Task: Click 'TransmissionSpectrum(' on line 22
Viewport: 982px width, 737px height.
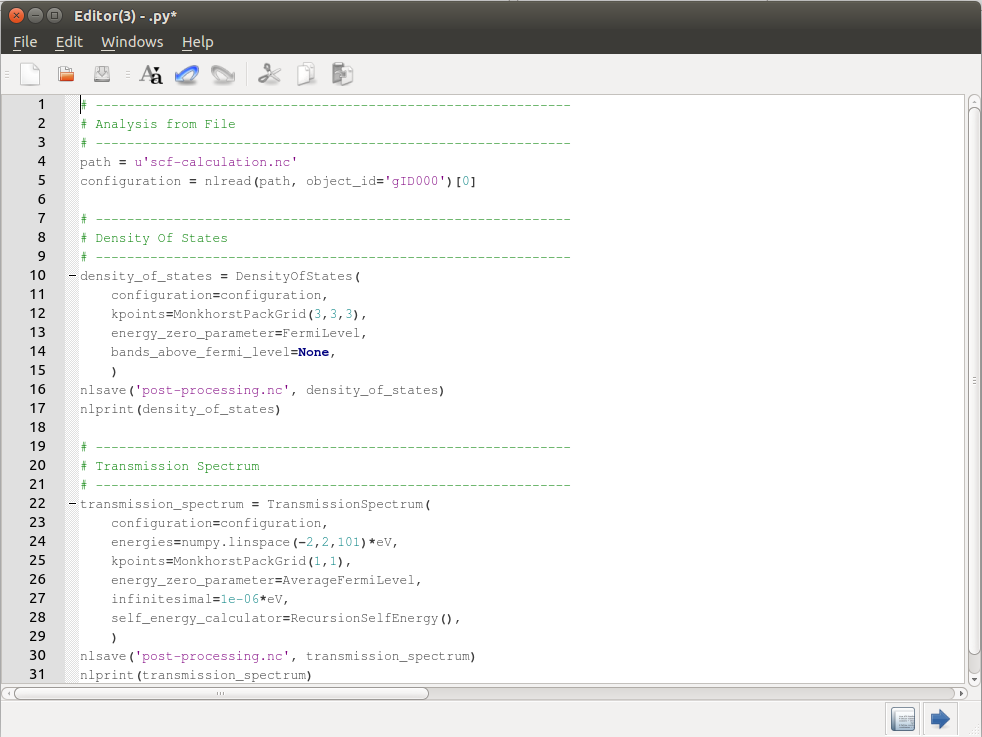Action: (349, 504)
